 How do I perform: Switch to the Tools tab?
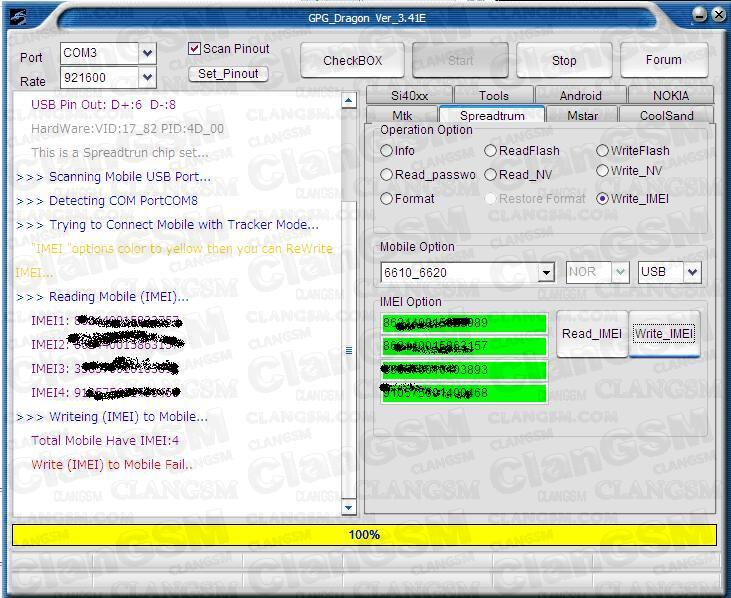pyautogui.click(x=494, y=96)
